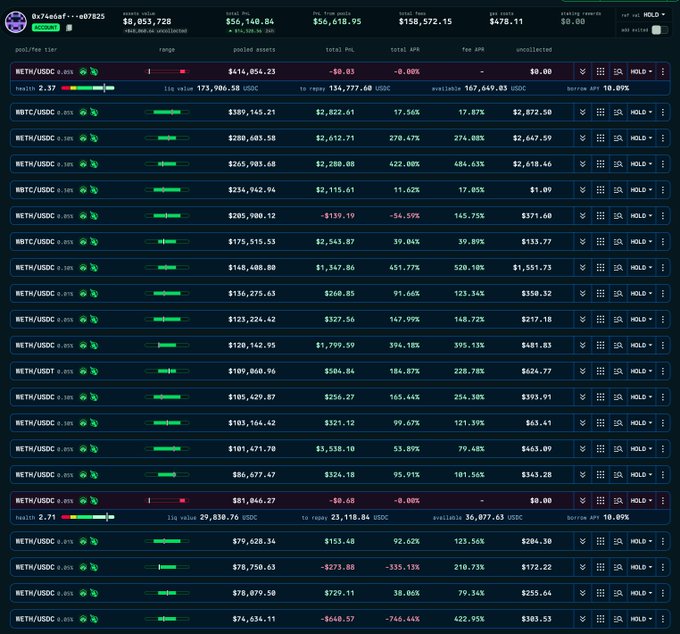The width and height of the screenshot is (680, 634).
Task: Click the $3,538.10 total PnL cell
Action: pos(335,449)
